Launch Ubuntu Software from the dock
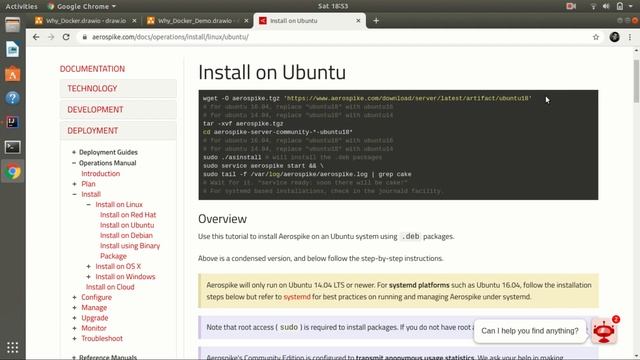This screenshot has height=360, width=640. point(12,74)
